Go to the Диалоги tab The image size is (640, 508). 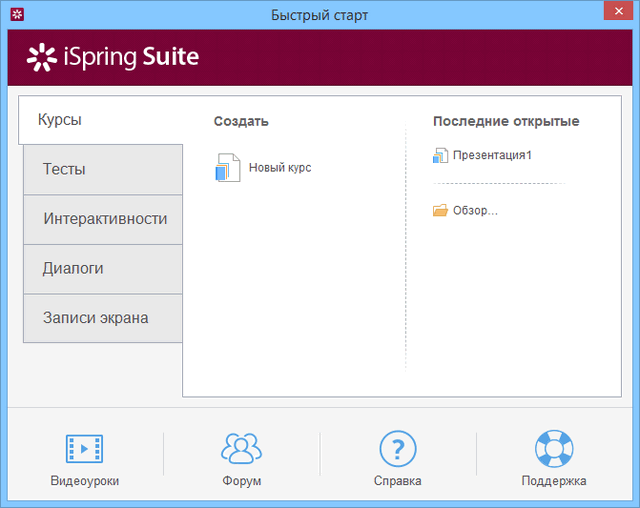[103, 268]
